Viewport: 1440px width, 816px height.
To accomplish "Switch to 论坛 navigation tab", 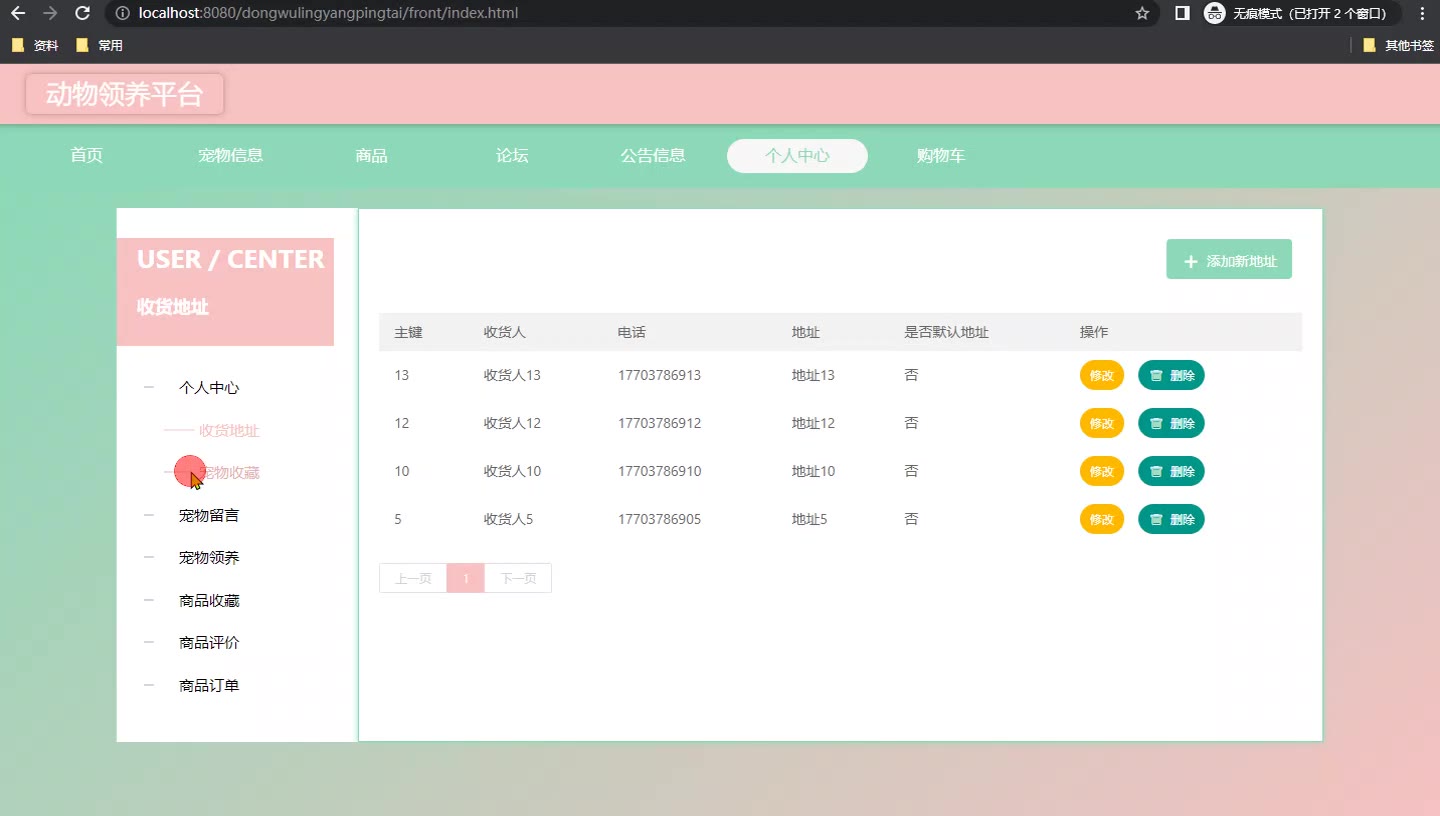I will click(512, 156).
